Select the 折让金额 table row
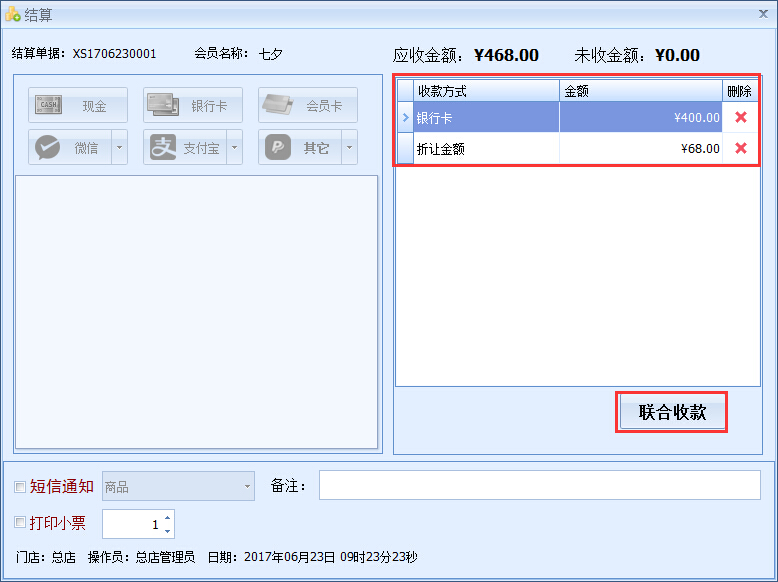 [x=486, y=148]
